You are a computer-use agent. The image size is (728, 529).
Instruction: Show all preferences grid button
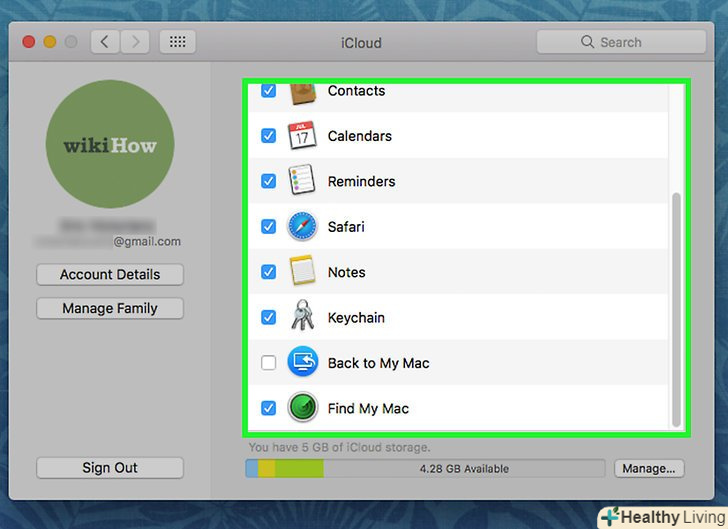177,42
